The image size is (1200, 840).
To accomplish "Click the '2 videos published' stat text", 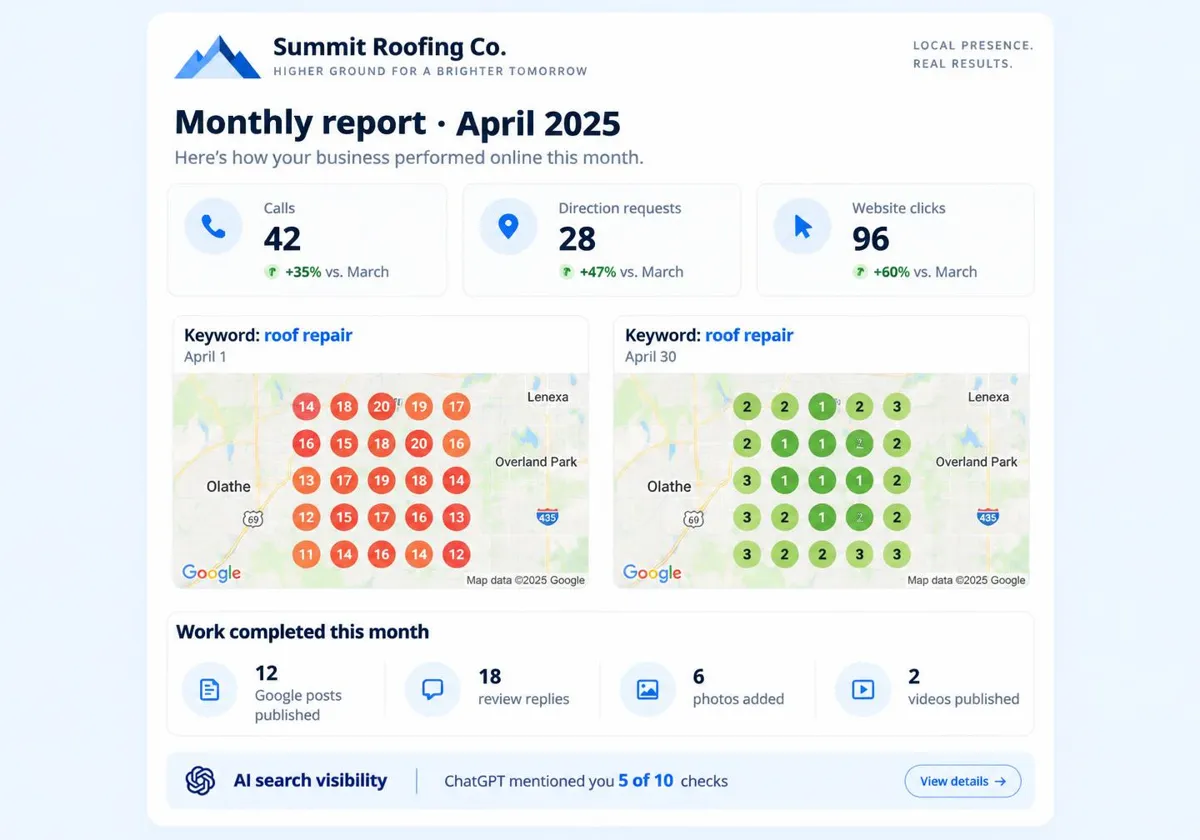I will click(x=964, y=688).
